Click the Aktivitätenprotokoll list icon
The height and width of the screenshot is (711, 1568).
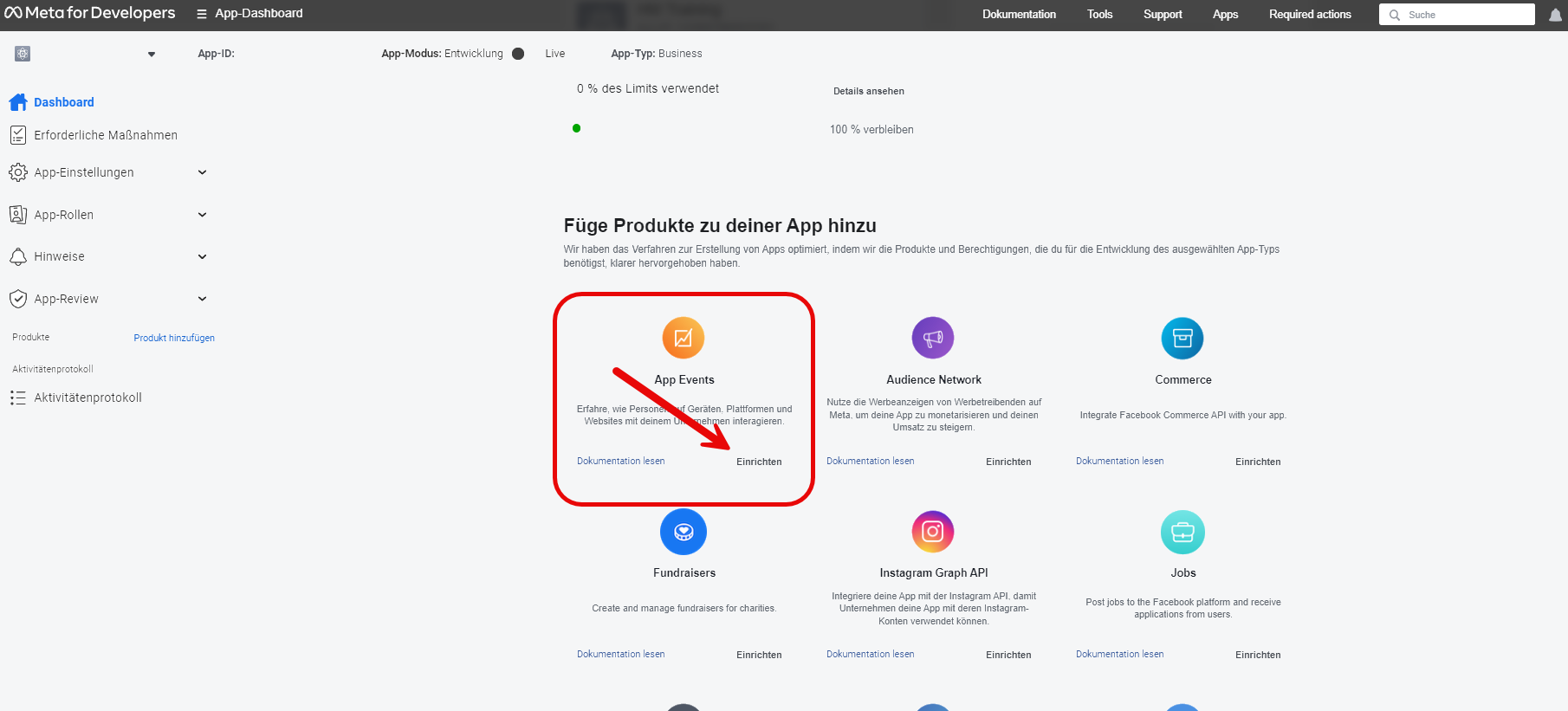18,398
